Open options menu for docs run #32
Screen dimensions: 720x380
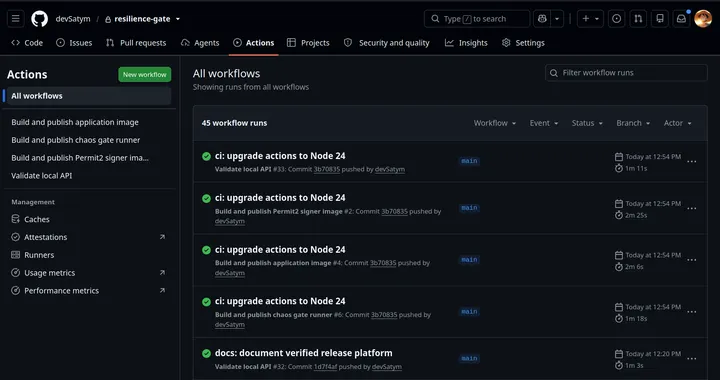pos(692,359)
